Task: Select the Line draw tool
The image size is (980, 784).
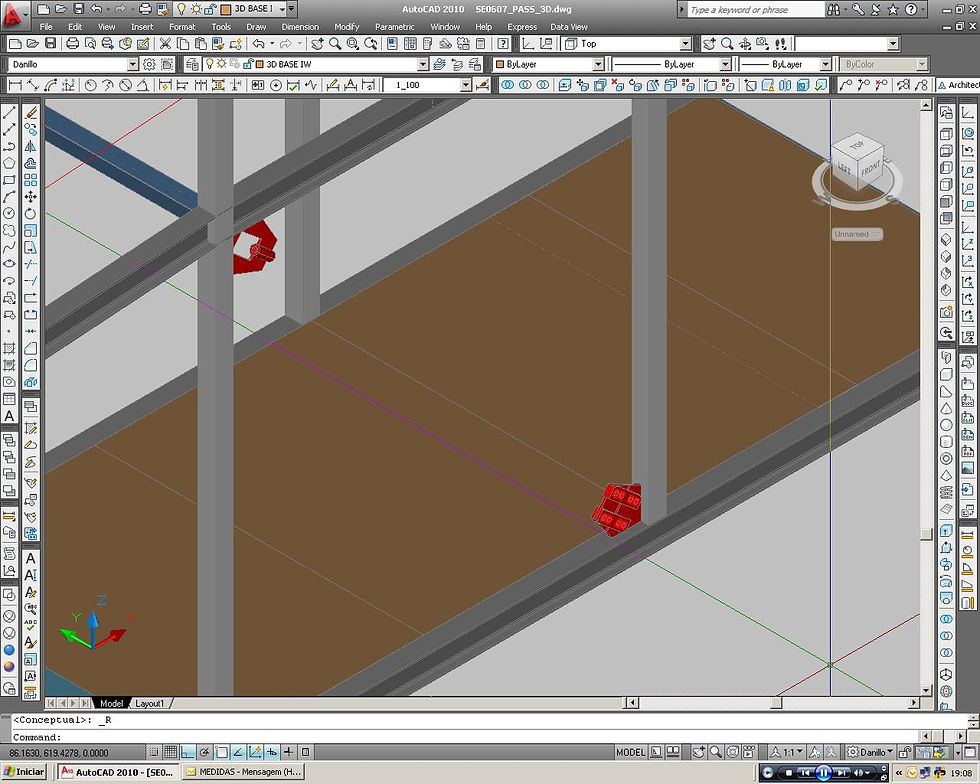Action: [x=9, y=113]
